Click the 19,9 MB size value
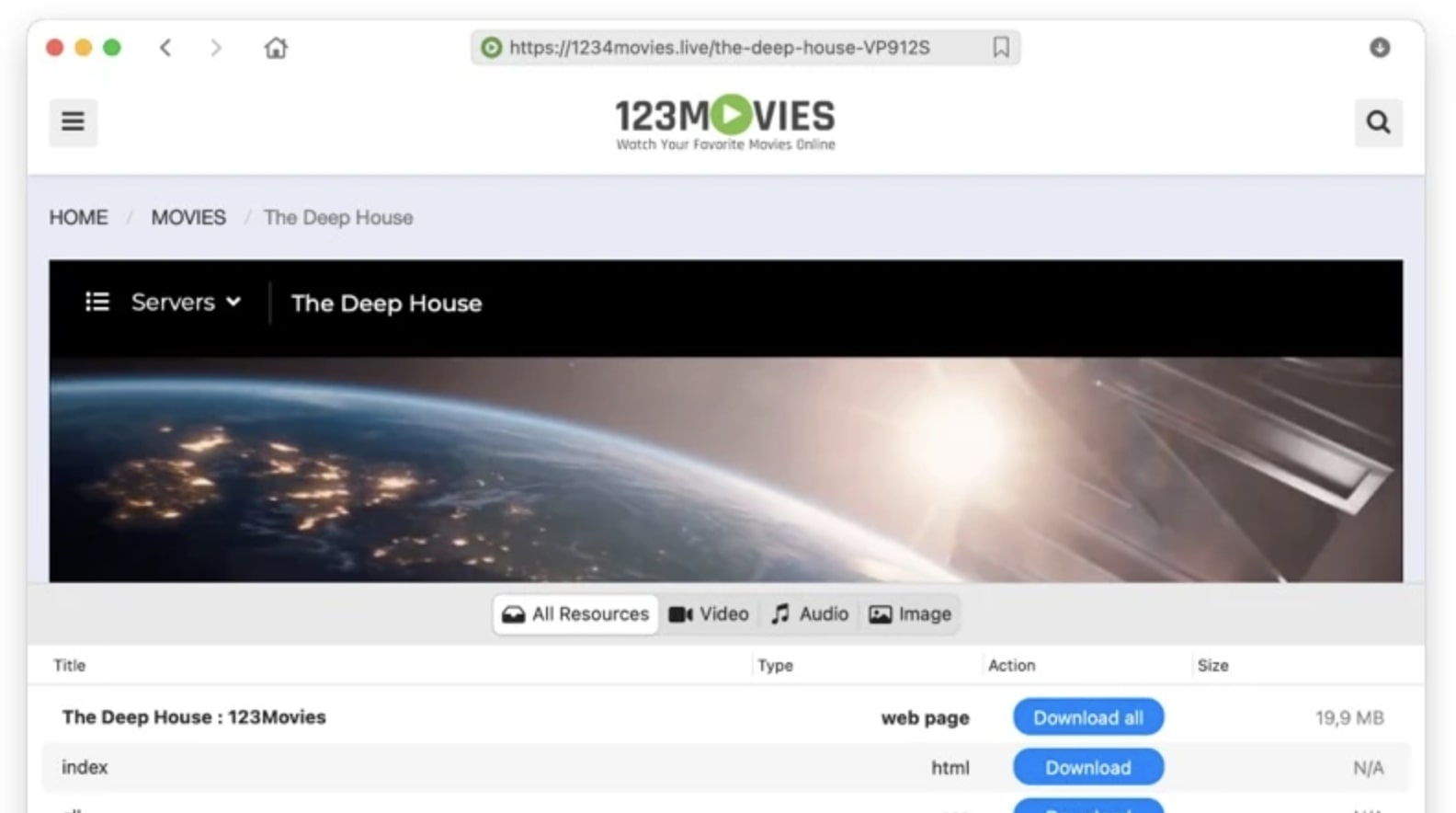The height and width of the screenshot is (813, 1456). pyautogui.click(x=1349, y=718)
